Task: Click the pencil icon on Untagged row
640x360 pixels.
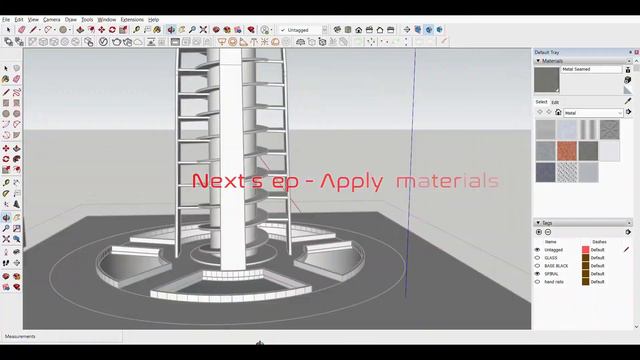Action: (626, 249)
